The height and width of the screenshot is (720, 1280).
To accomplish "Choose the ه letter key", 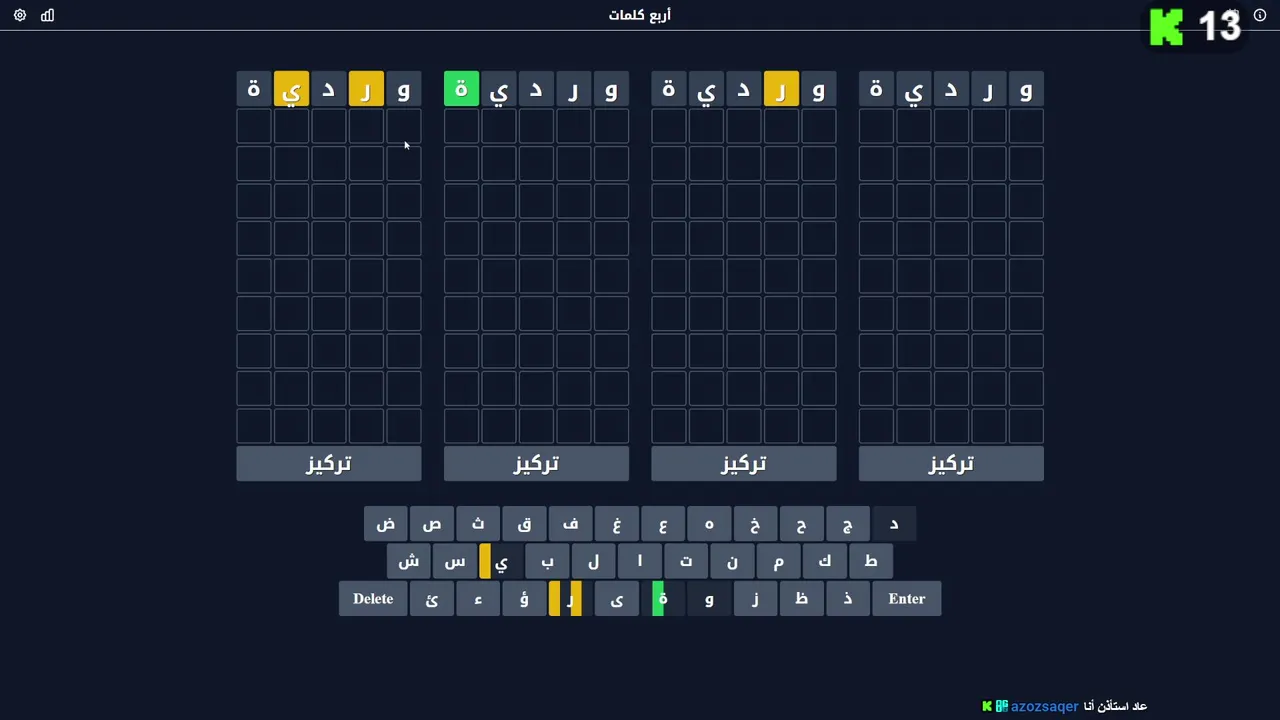I will (709, 524).
